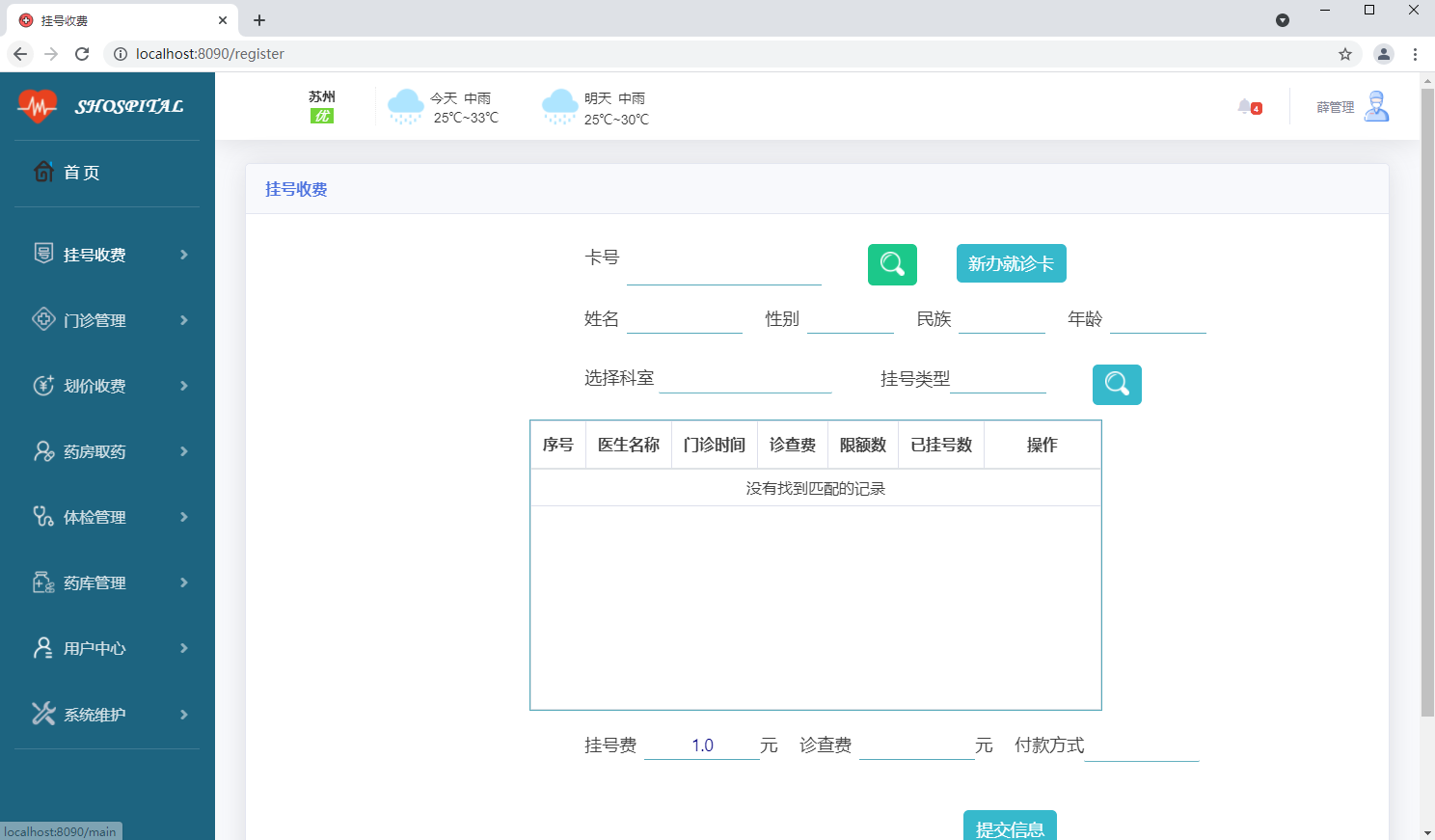
Task: Select the 门诊管理 sidebar menu label
Action: [x=95, y=320]
